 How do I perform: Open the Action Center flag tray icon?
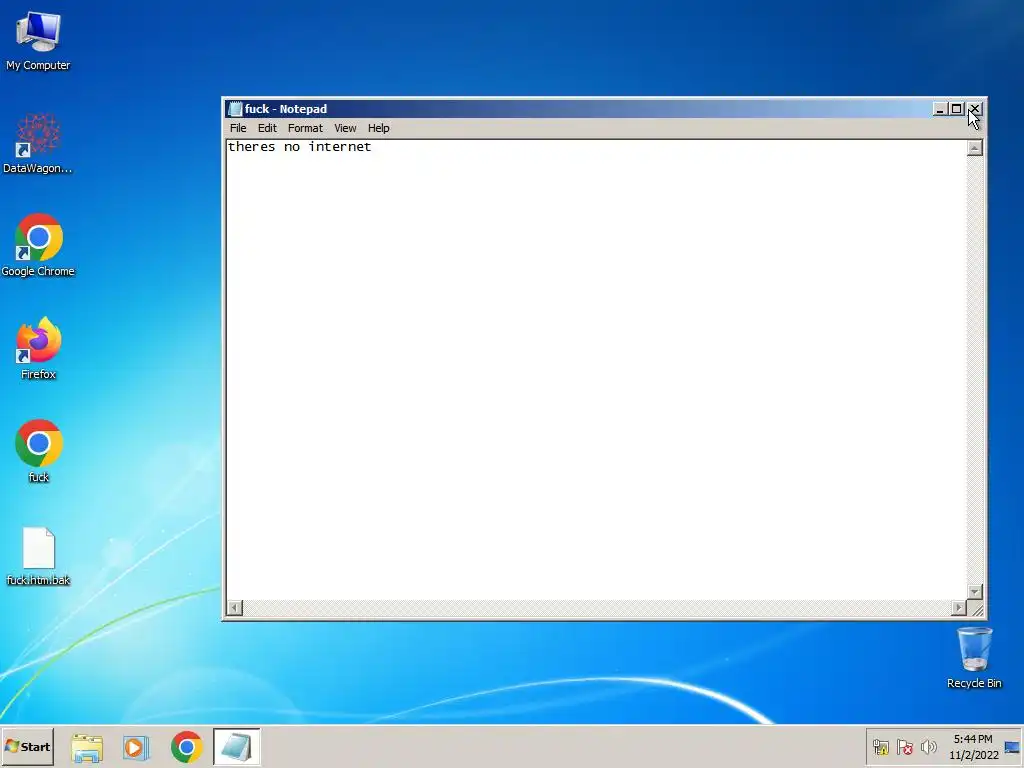pos(904,746)
